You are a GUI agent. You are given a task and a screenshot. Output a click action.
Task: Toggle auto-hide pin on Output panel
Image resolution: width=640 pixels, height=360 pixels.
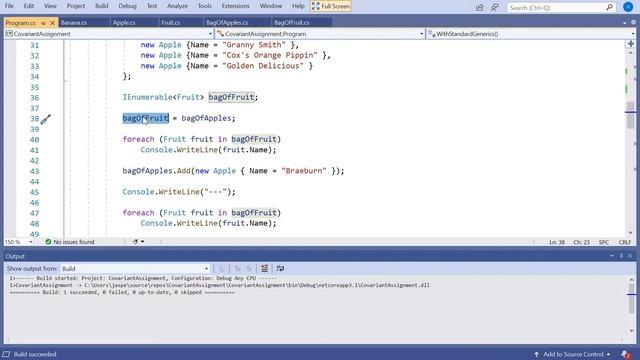click(621, 256)
